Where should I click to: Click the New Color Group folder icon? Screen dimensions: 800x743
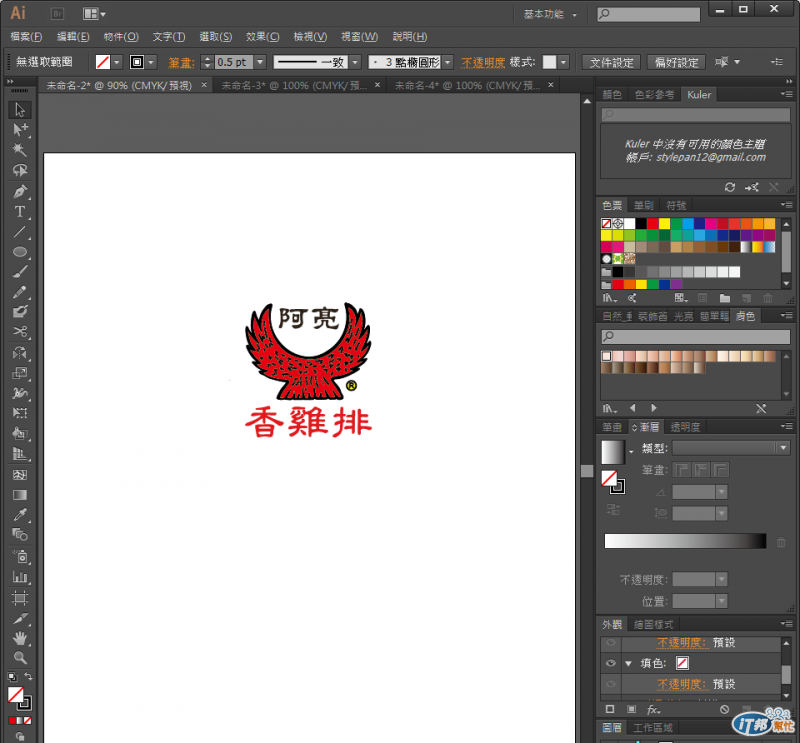[724, 298]
